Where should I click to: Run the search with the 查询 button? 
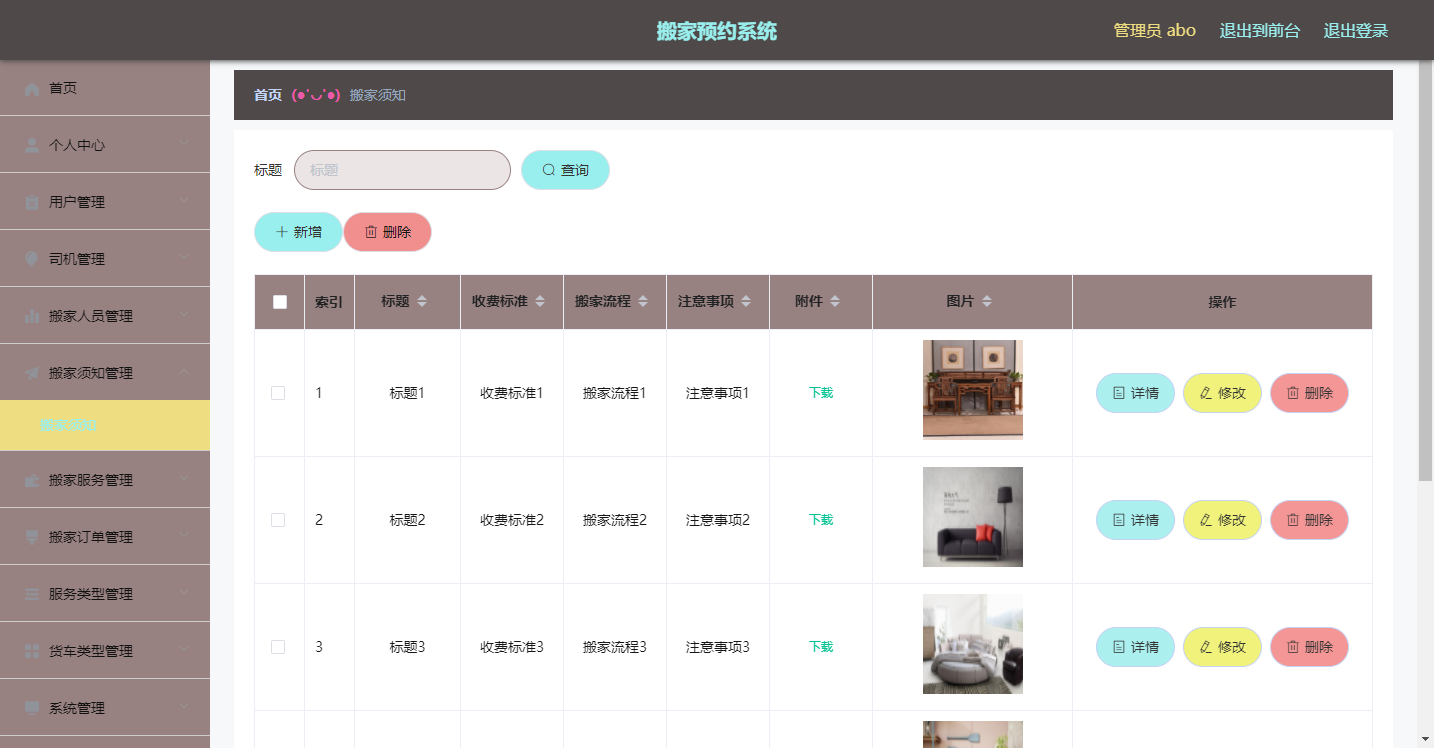565,170
